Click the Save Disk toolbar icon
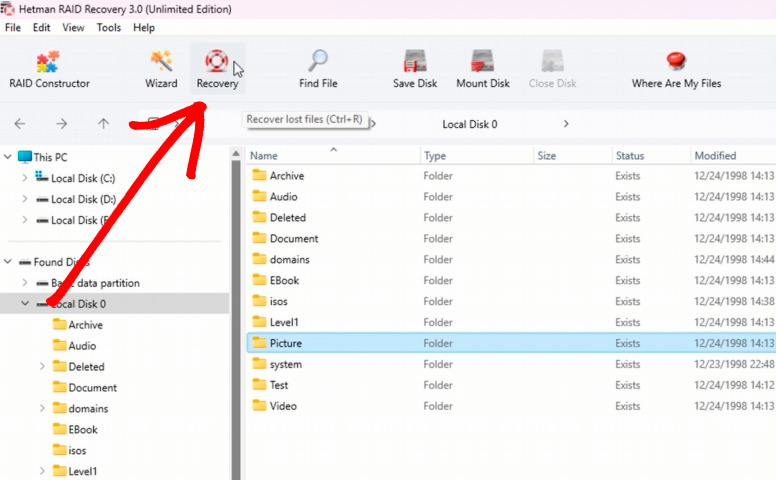Image resolution: width=776 pixels, height=480 pixels. (x=415, y=70)
